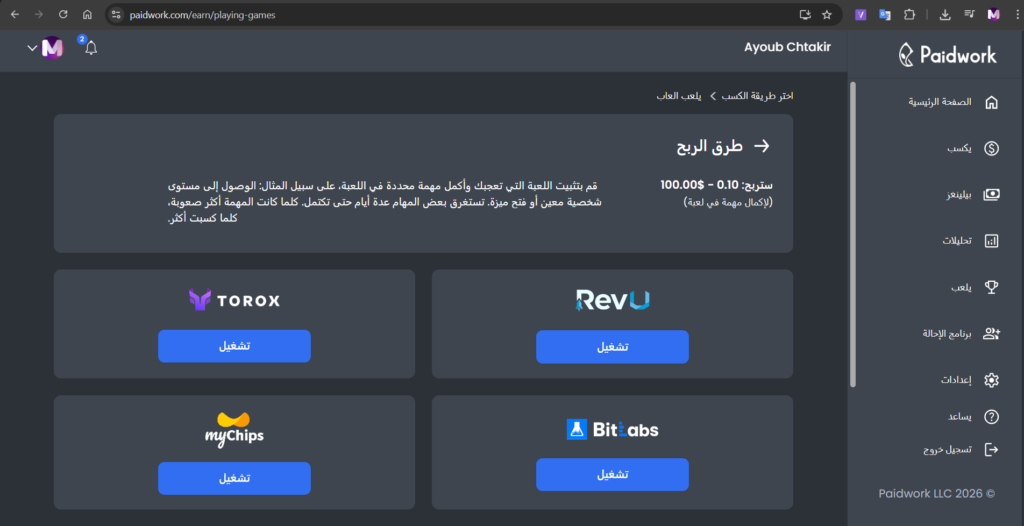Bookmark this page with the star icon
1024x526 pixels.
point(827,14)
